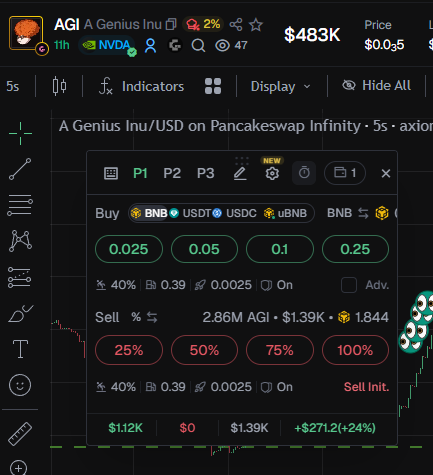Toggle sell percent swap arrows

click(x=152, y=317)
